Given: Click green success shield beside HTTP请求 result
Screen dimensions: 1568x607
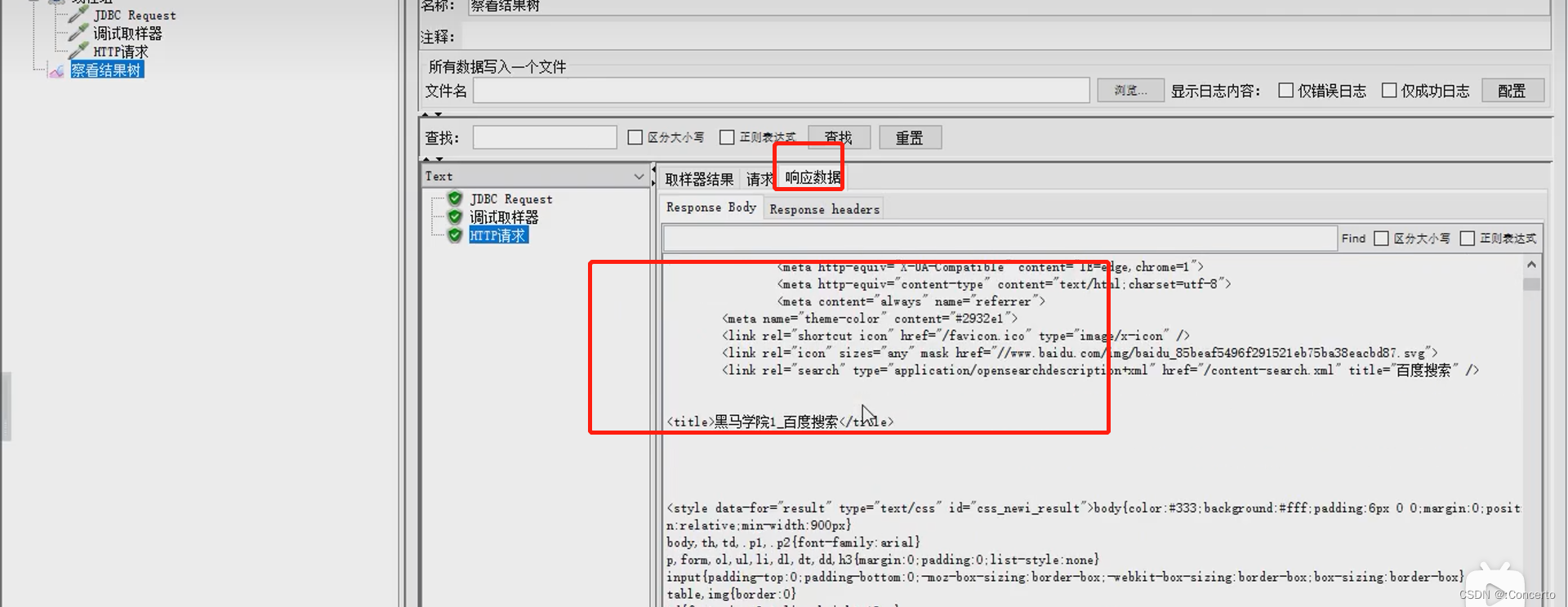Looking at the screenshot, I should [455, 235].
